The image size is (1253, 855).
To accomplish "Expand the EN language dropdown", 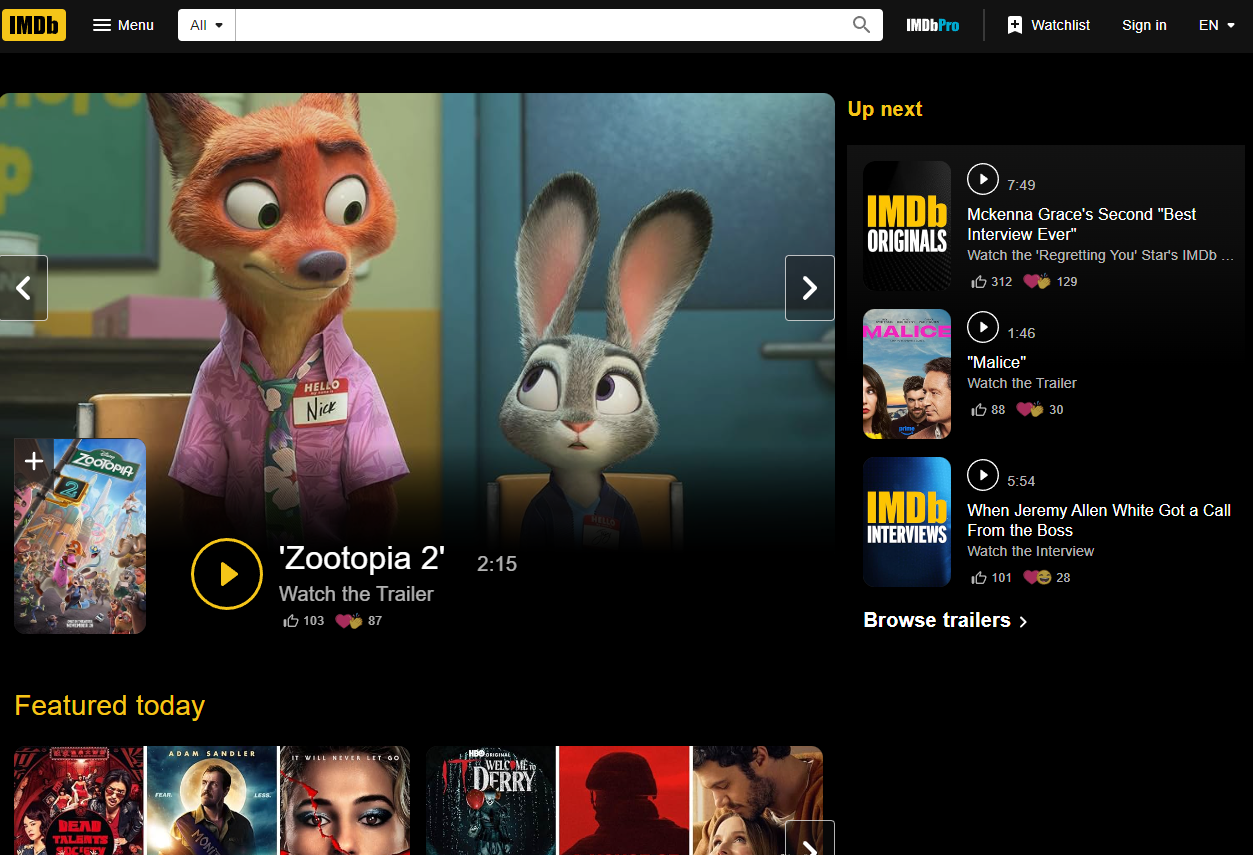I will pyautogui.click(x=1217, y=25).
